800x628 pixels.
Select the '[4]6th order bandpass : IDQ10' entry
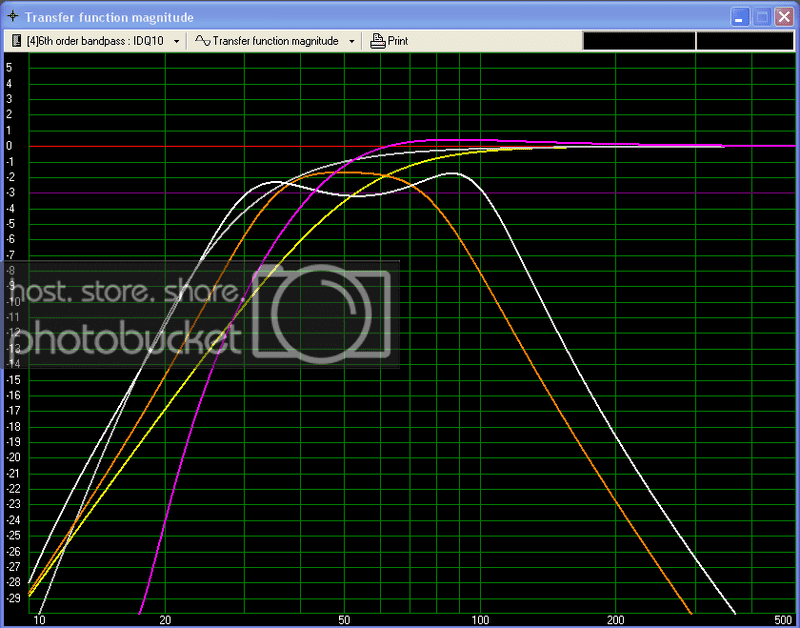pos(95,41)
